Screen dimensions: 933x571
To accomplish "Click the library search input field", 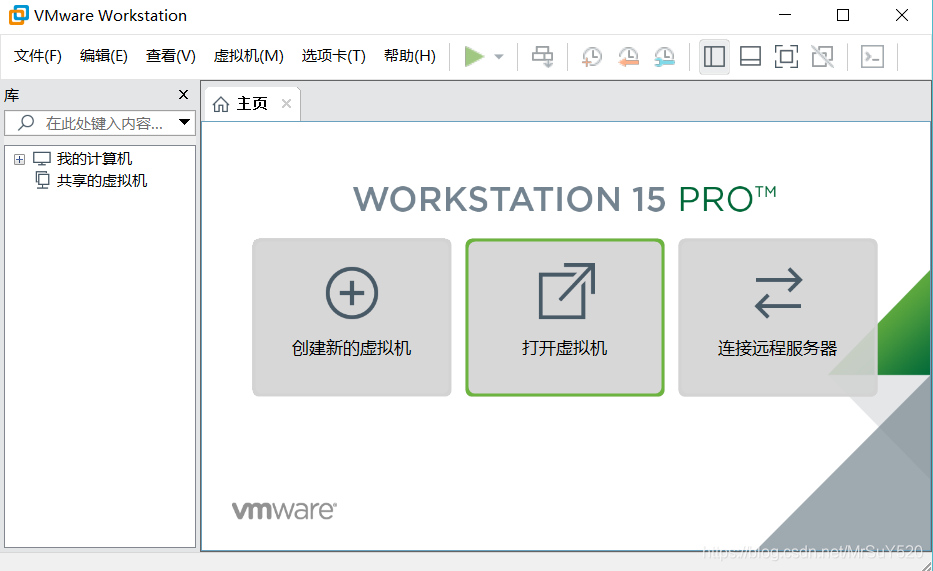I will click(100, 123).
